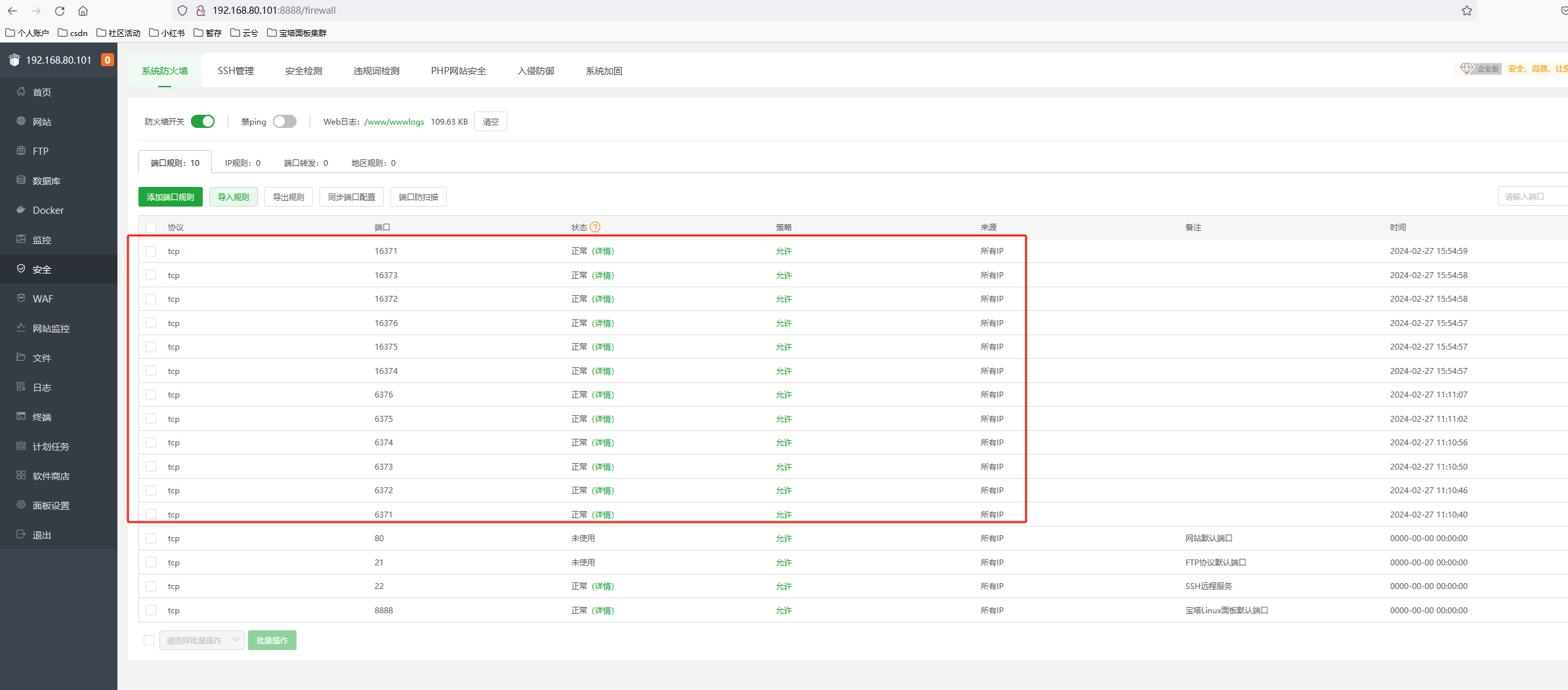Check the row for port 16371
This screenshot has height=690, width=1568.
tap(151, 251)
